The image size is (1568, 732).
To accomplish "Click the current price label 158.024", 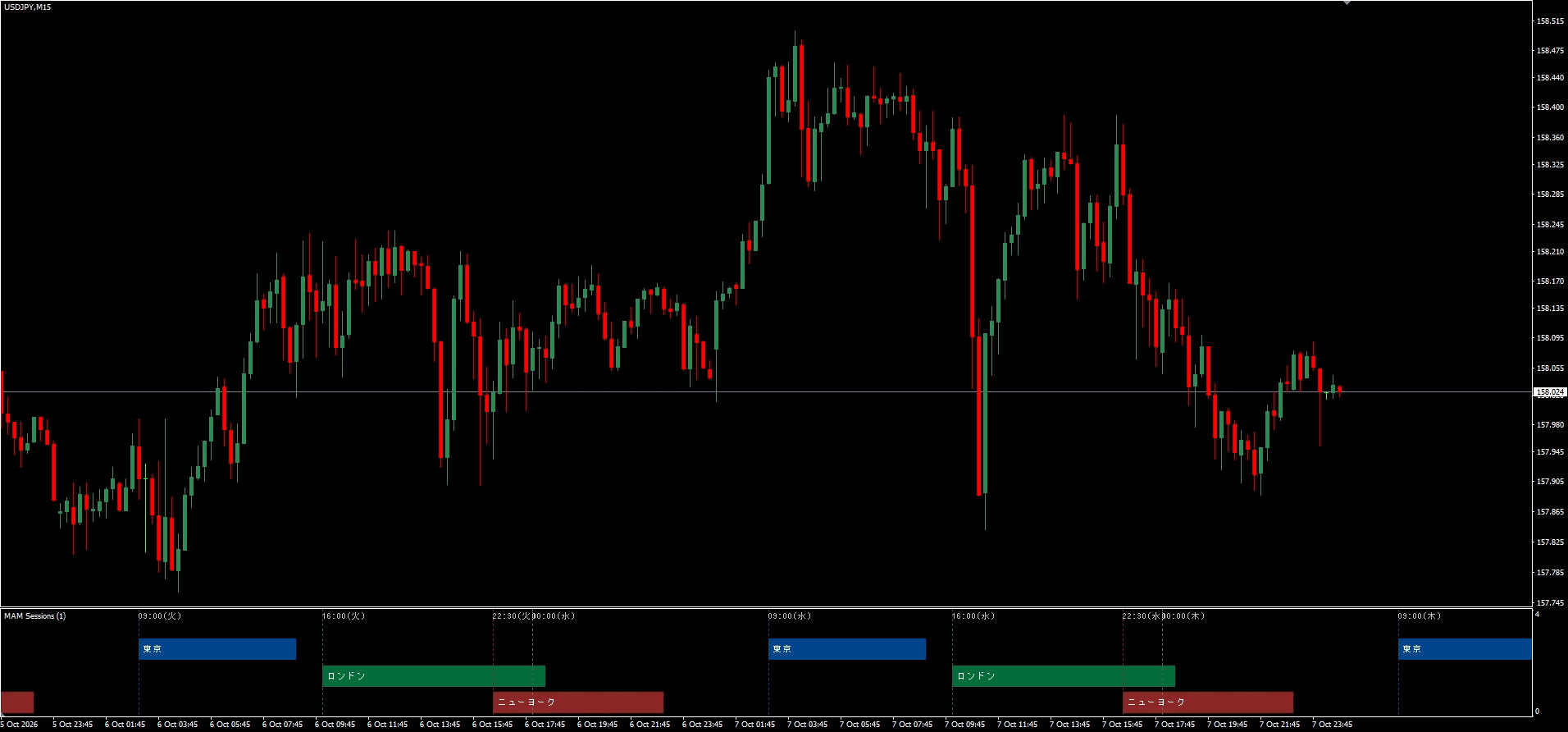I will click(1550, 392).
